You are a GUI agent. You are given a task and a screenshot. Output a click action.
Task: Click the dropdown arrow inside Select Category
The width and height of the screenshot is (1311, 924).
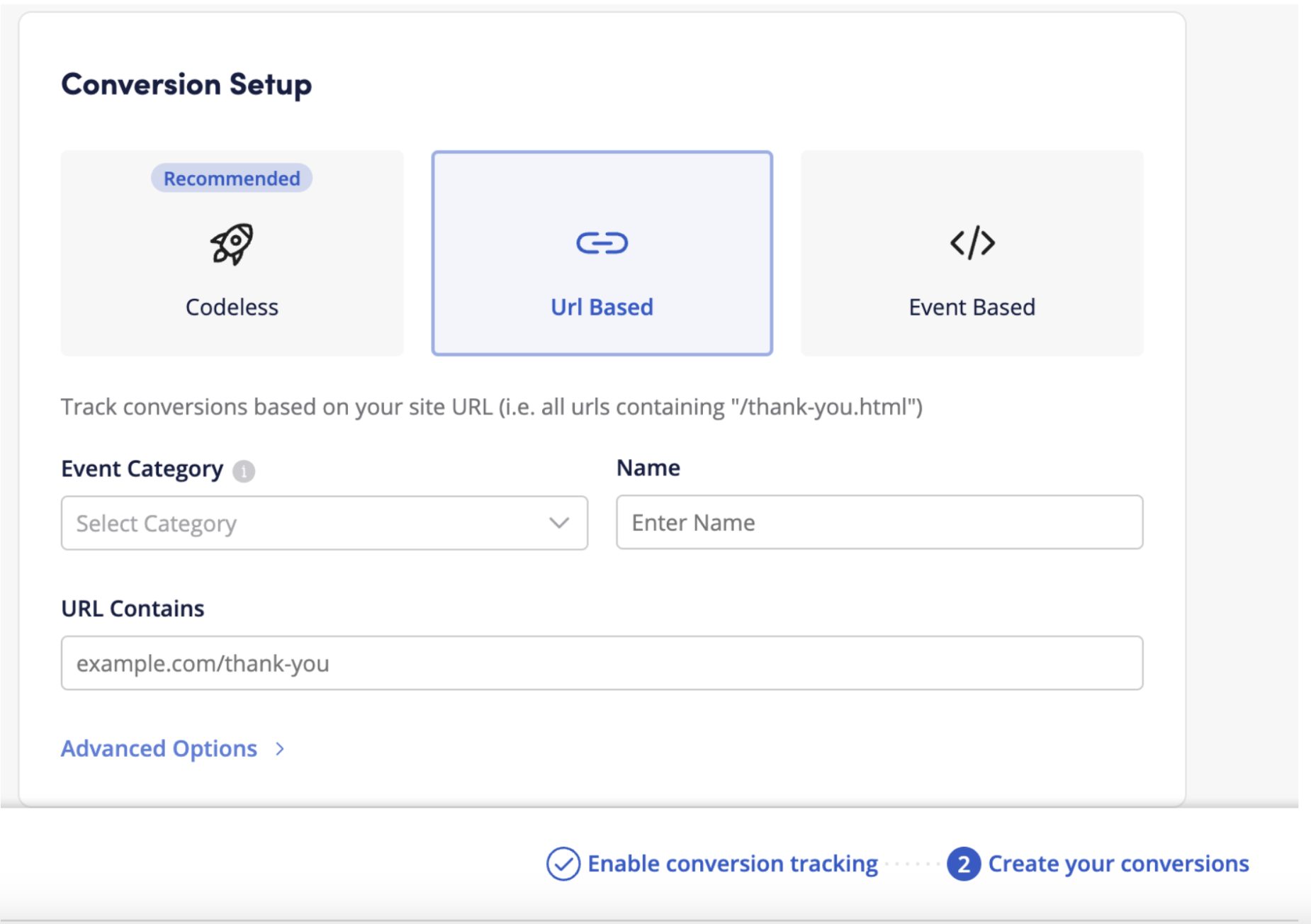[560, 524]
